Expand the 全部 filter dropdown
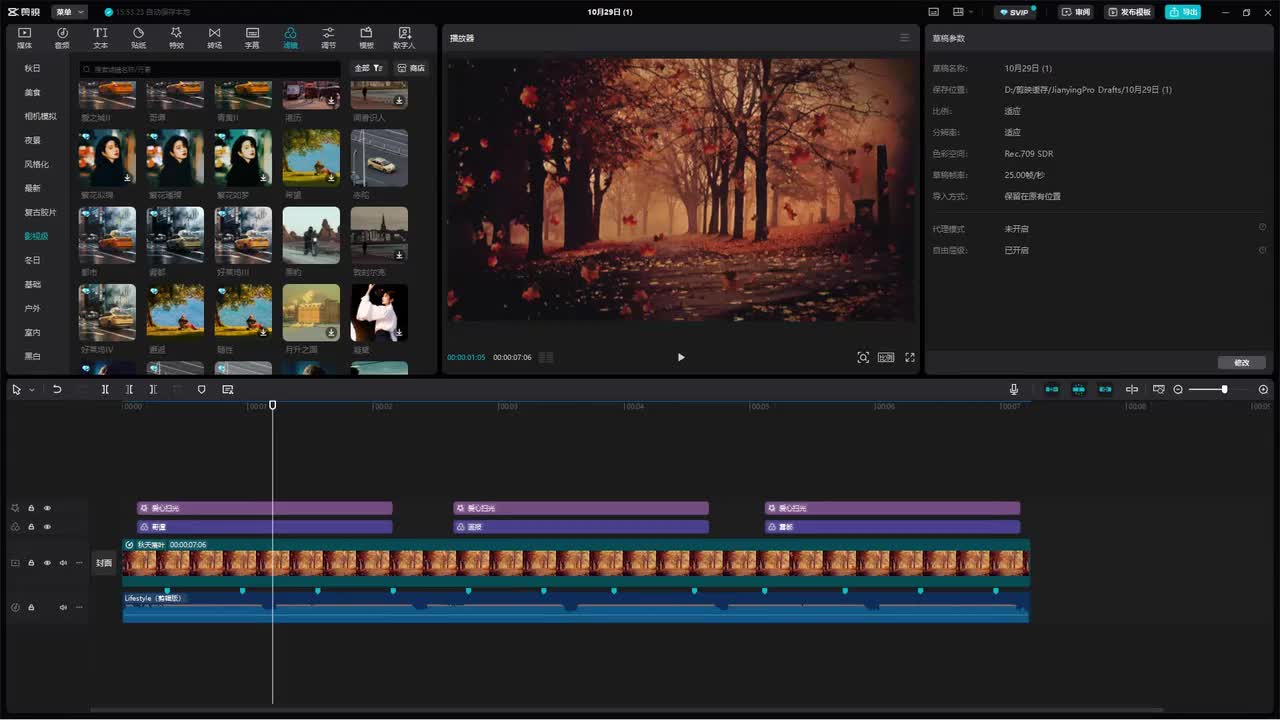Viewport: 1280px width, 720px height. pos(369,68)
